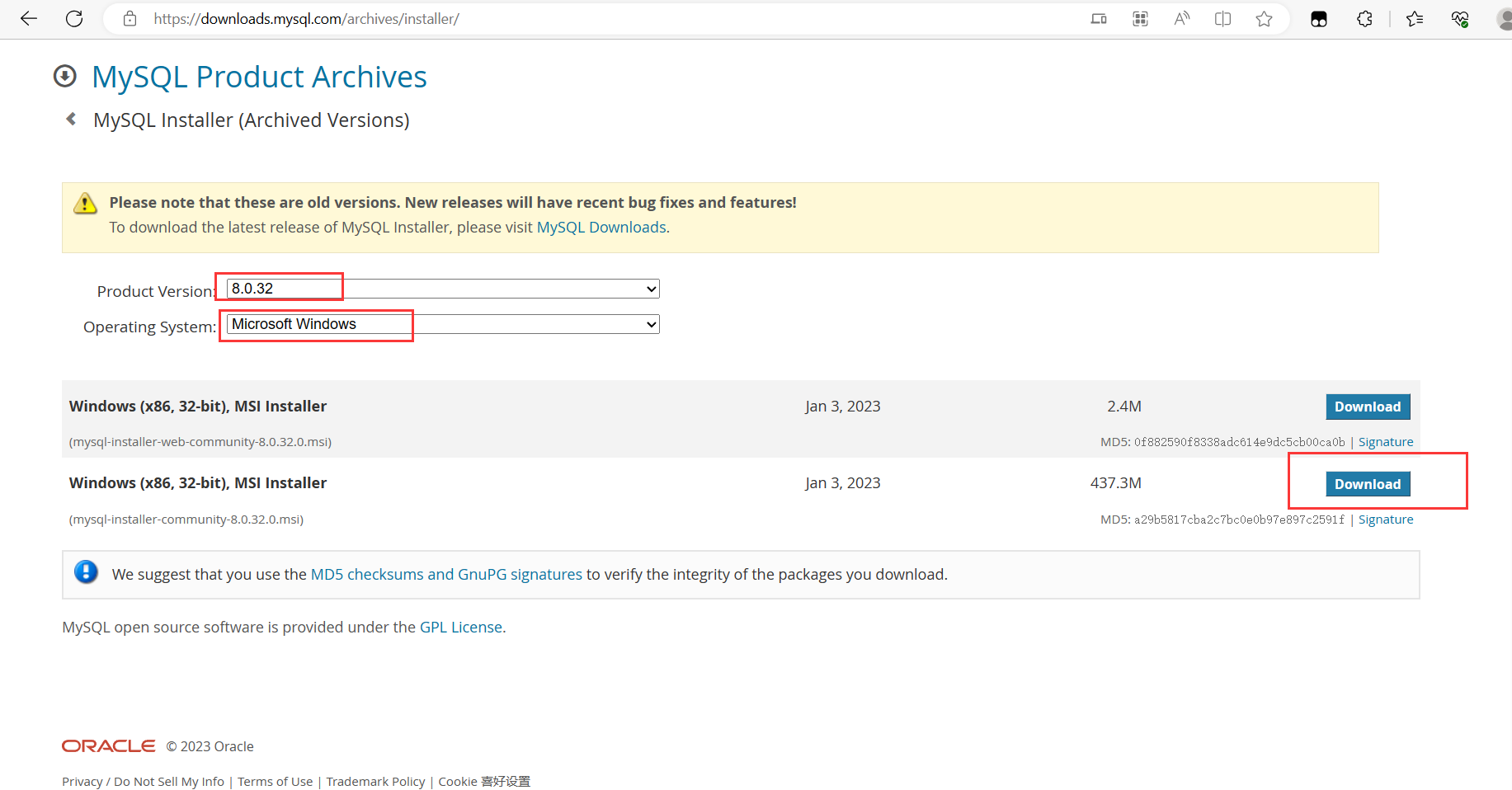Open the Product Version dropdown
Screen dimensions: 1512x790
tap(443, 289)
